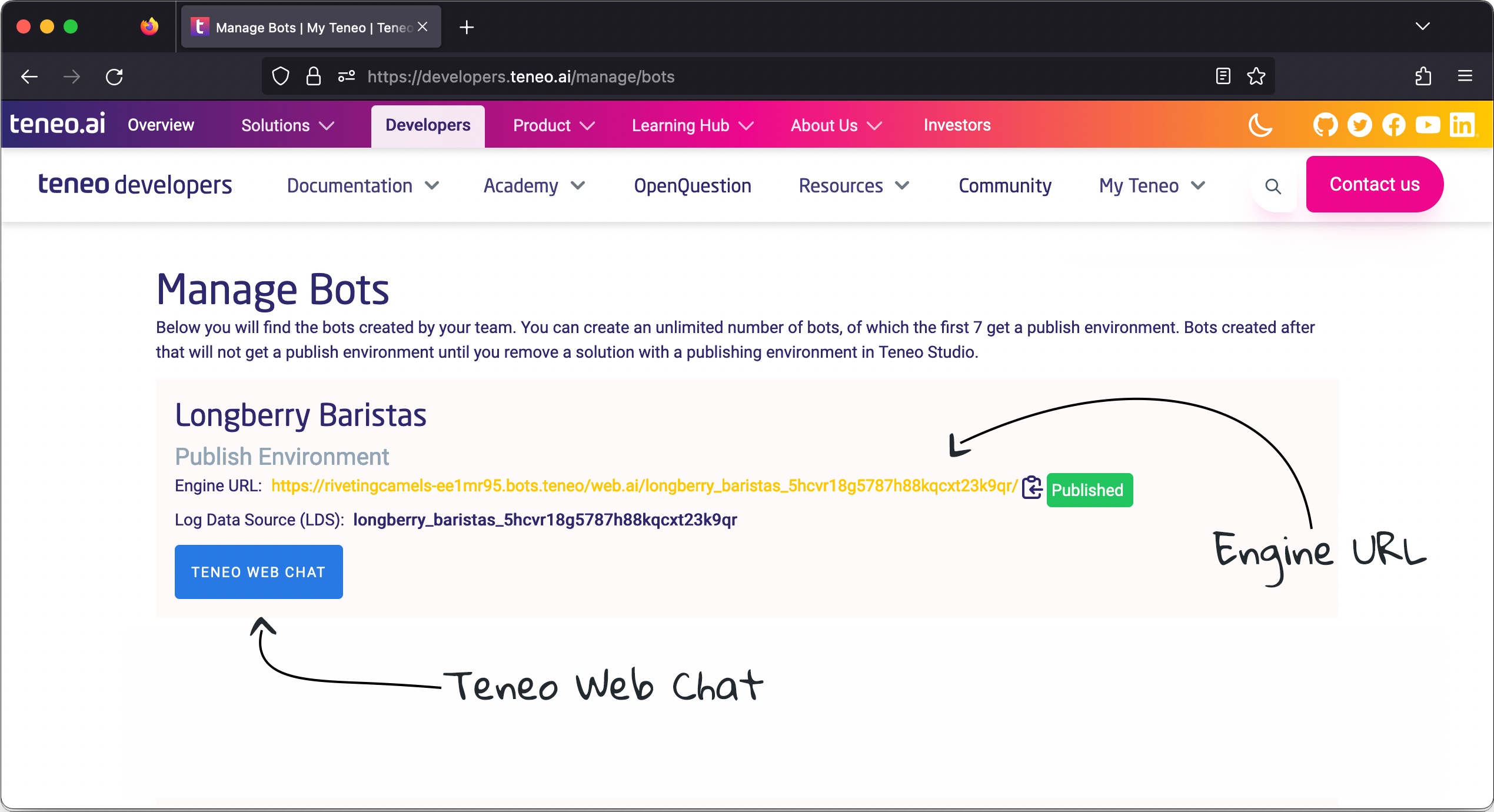The height and width of the screenshot is (812, 1494).
Task: Expand the About Us menu
Action: point(836,125)
